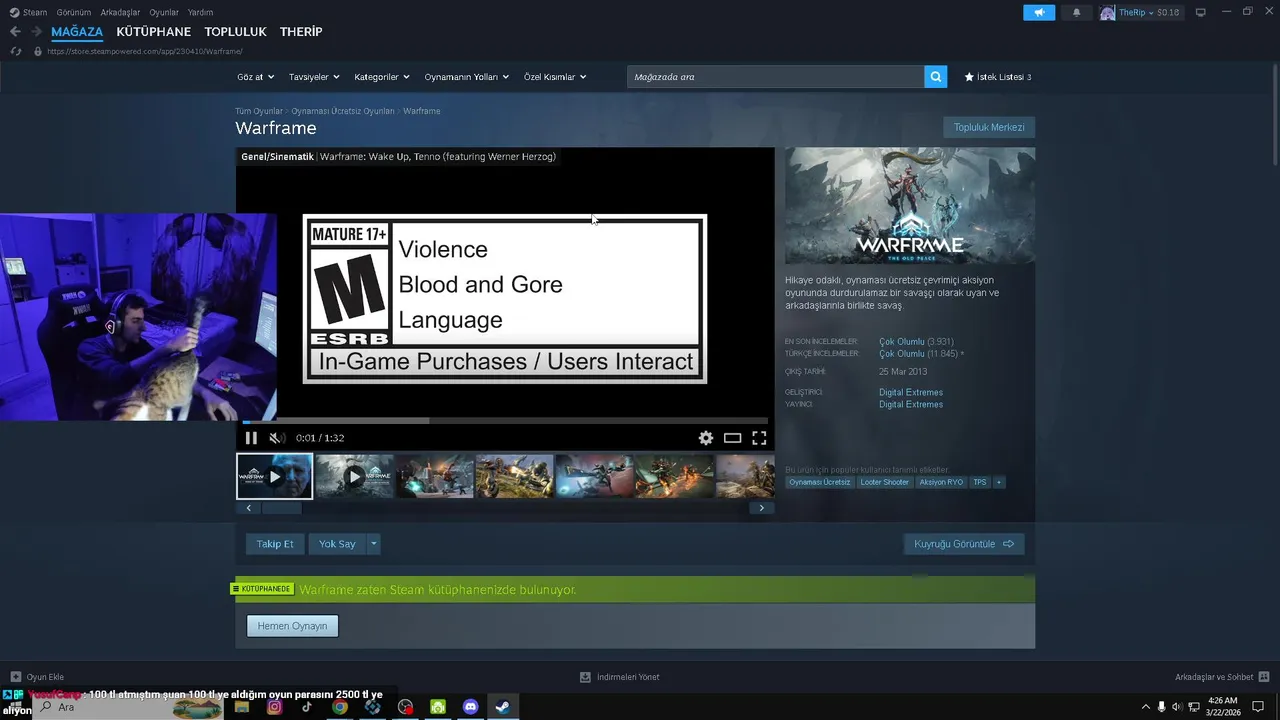Viewport: 1280px width, 720px height.
Task: Open the THERİP profile tab
Action: click(301, 32)
